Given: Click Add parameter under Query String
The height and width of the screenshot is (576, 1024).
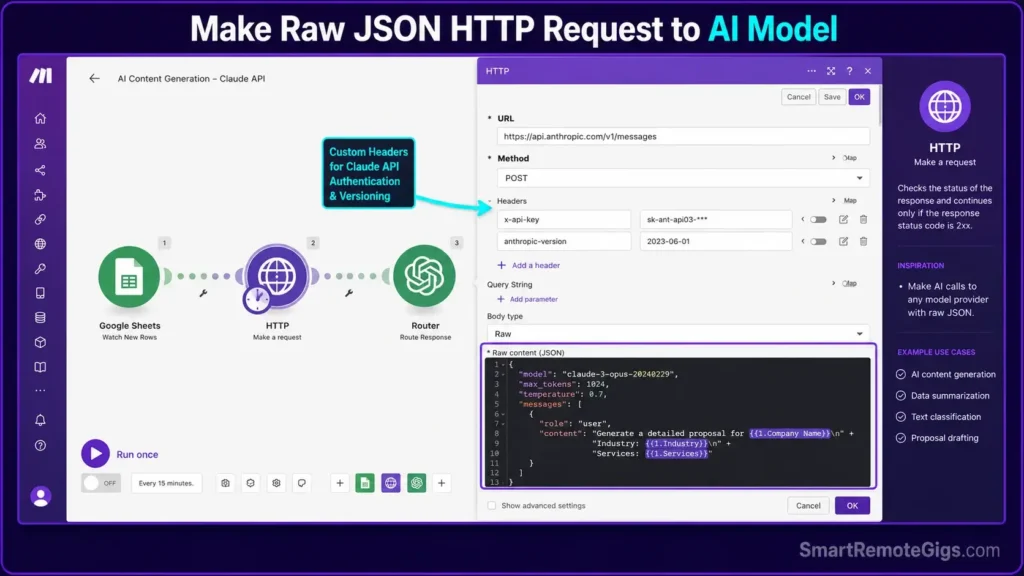Looking at the screenshot, I should (x=527, y=299).
